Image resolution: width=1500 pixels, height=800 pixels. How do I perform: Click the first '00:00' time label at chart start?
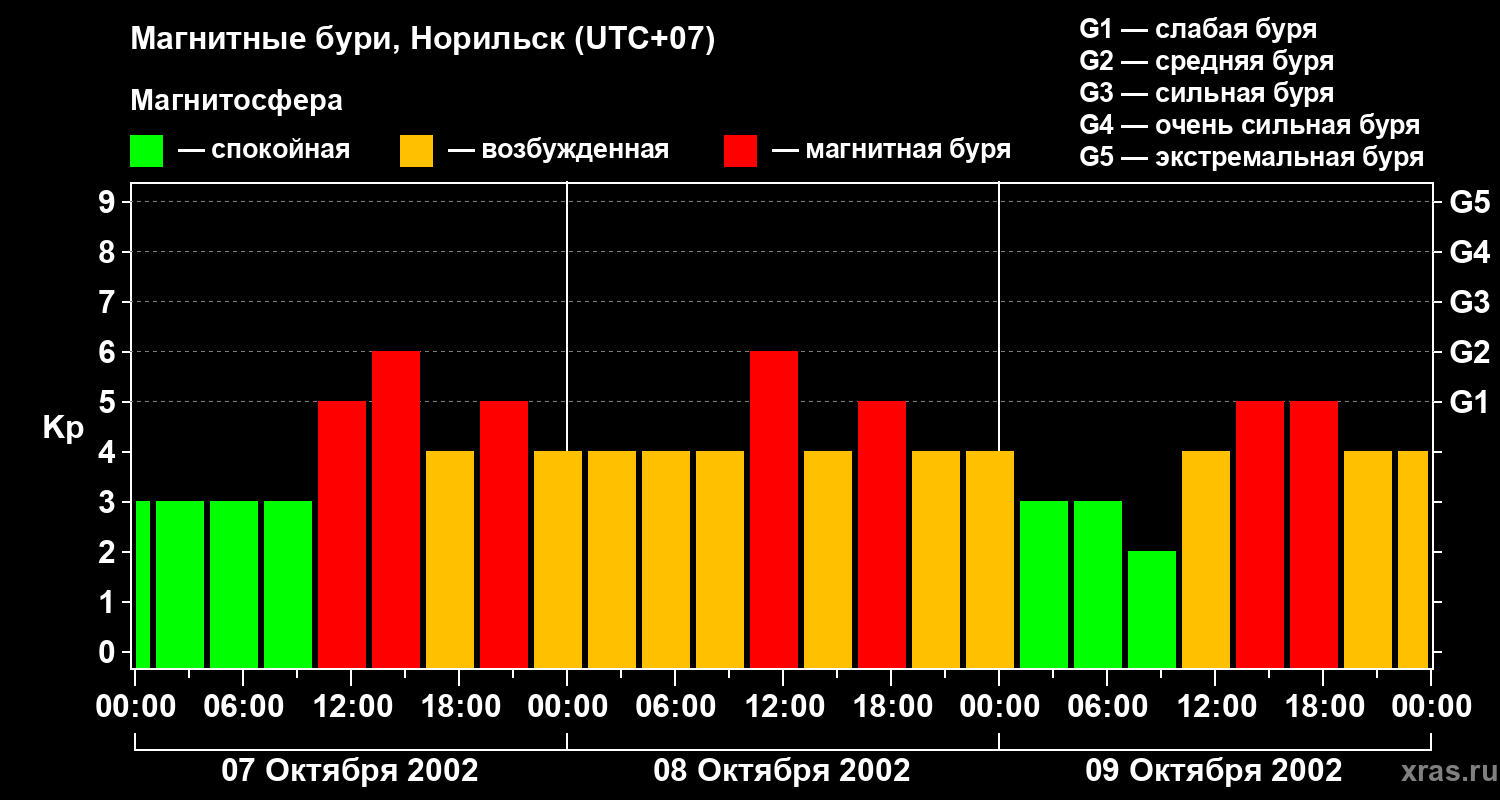click(135, 706)
